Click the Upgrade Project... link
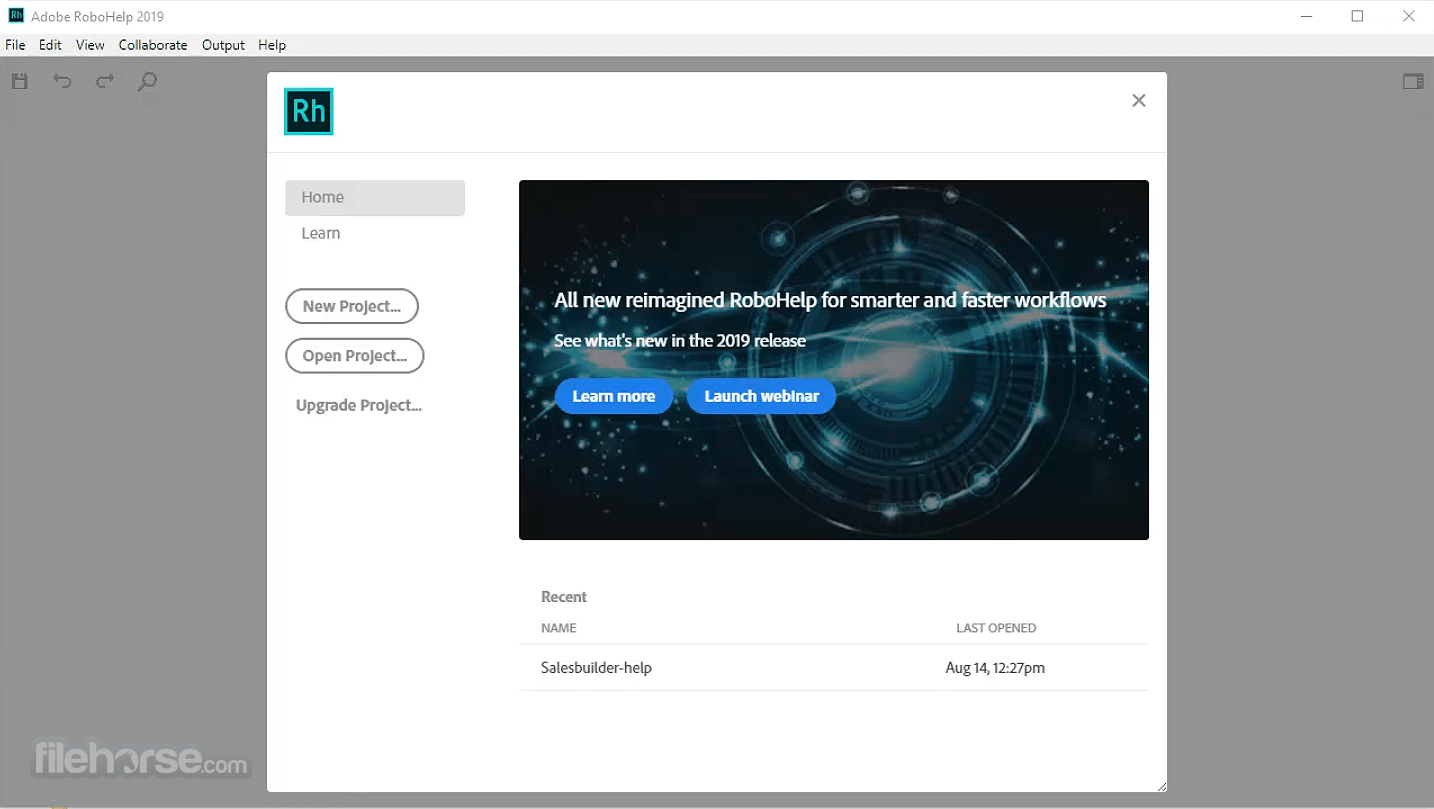Viewport: 1434px width, 809px height. tap(359, 405)
